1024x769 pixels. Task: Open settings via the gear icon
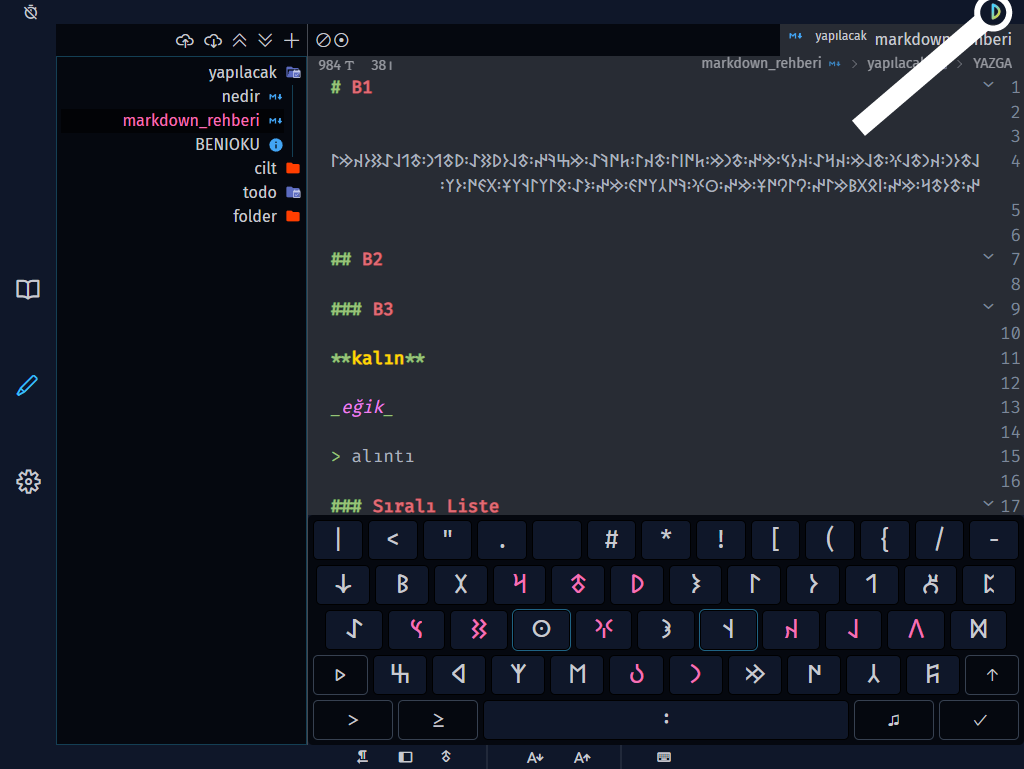tap(28, 482)
